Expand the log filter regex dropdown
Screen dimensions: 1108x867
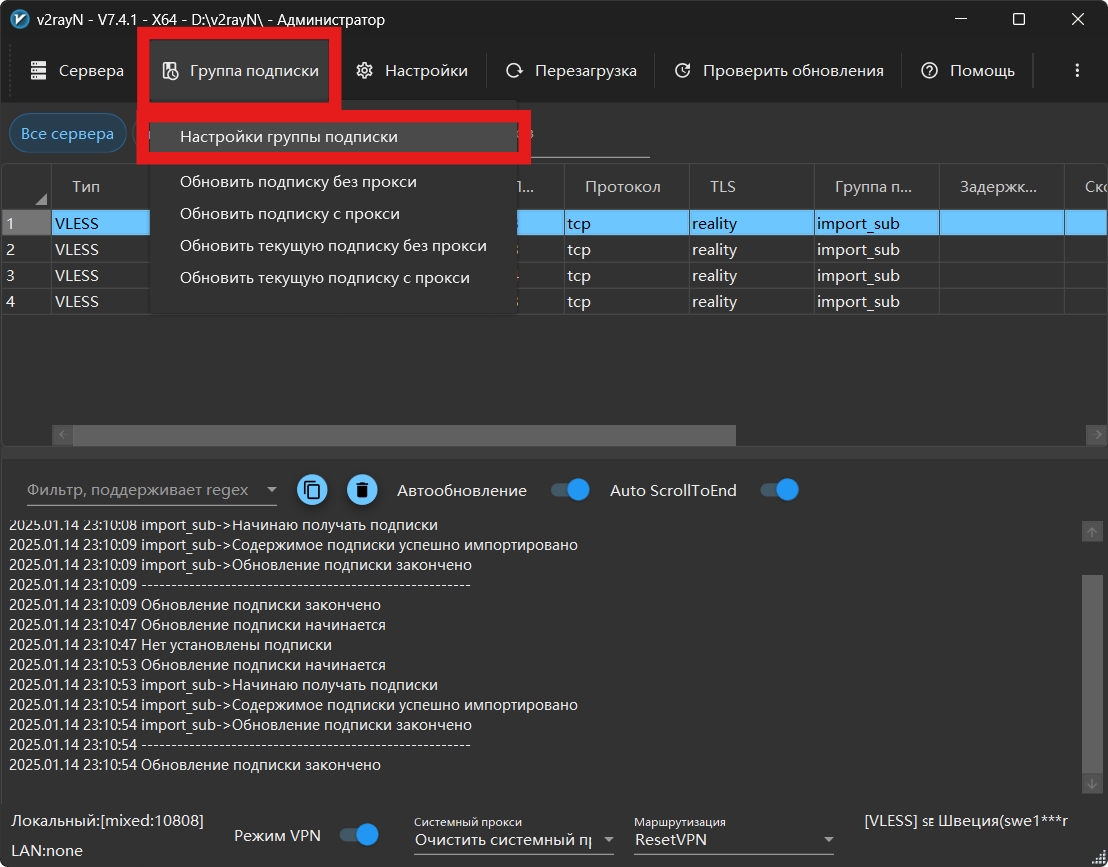[271, 490]
